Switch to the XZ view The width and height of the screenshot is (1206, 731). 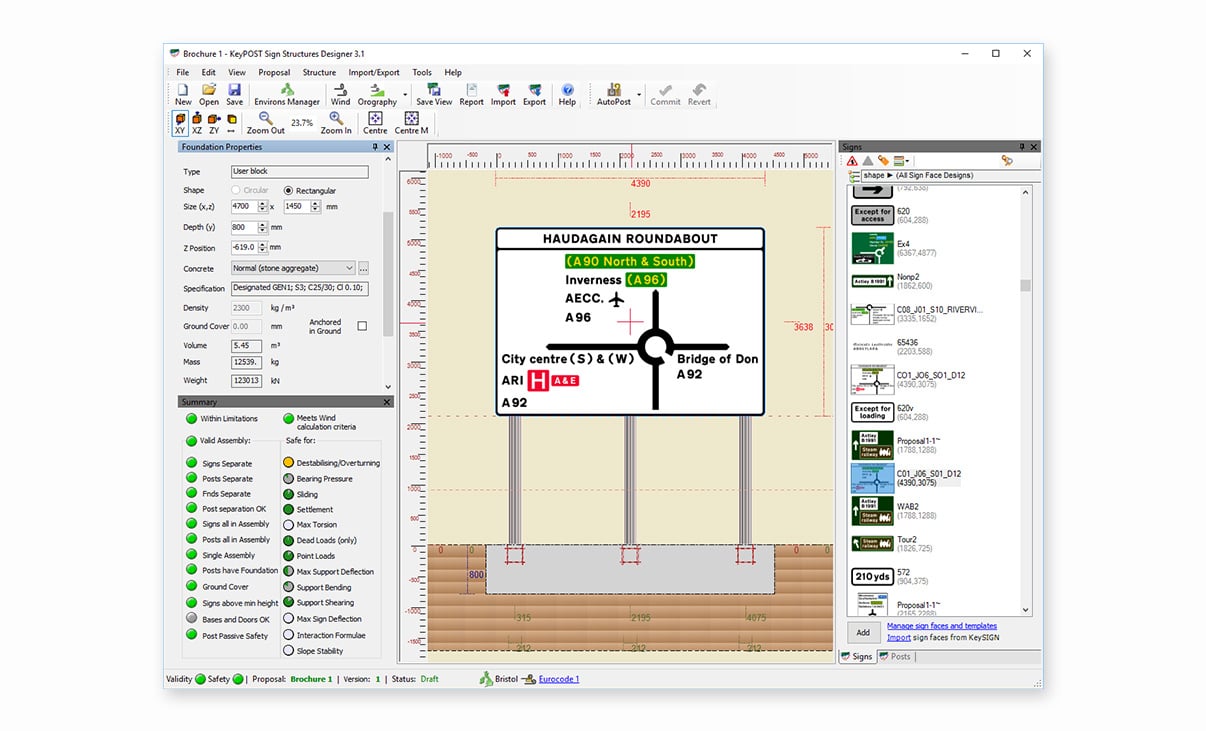tap(197, 124)
